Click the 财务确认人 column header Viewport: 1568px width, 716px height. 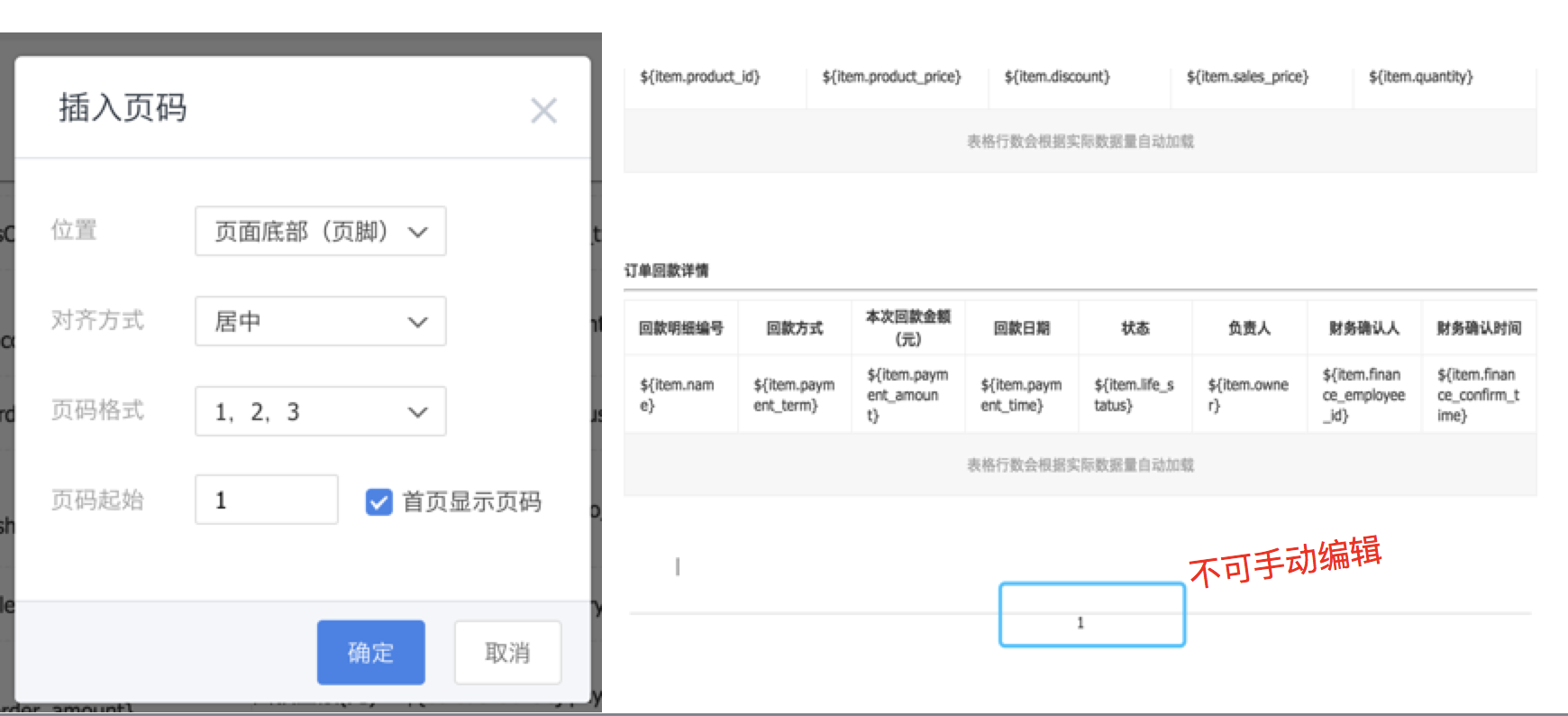tap(1364, 328)
